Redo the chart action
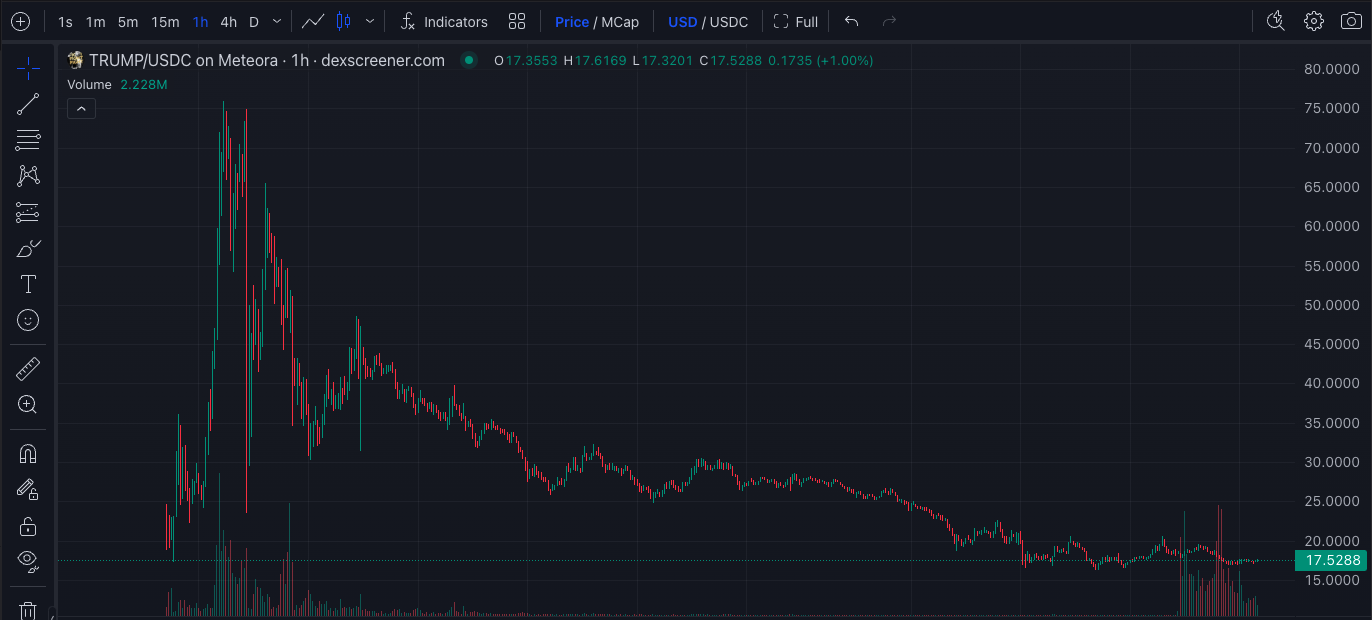1372x620 pixels. [889, 21]
